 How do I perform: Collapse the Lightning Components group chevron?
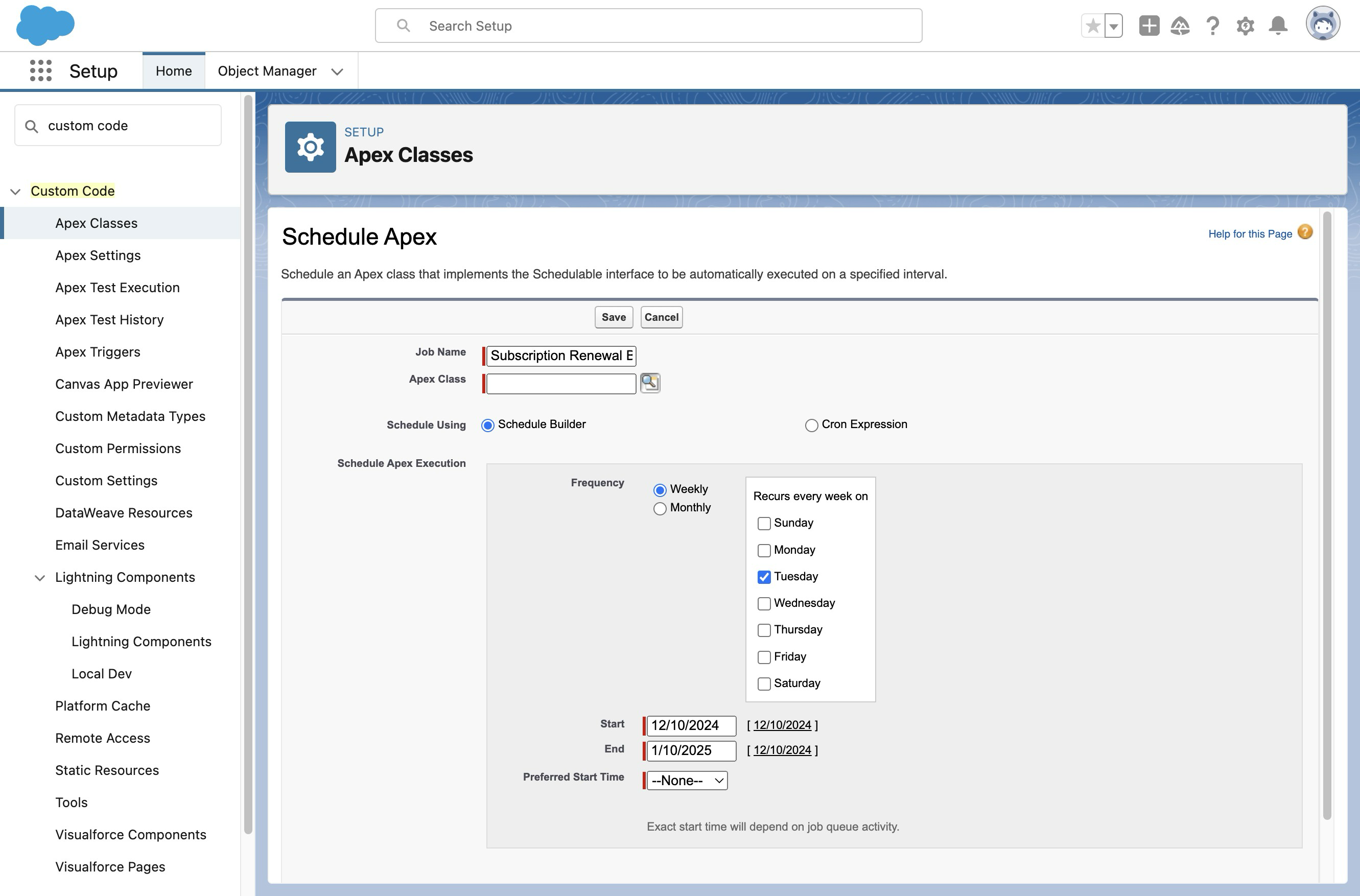click(x=40, y=578)
